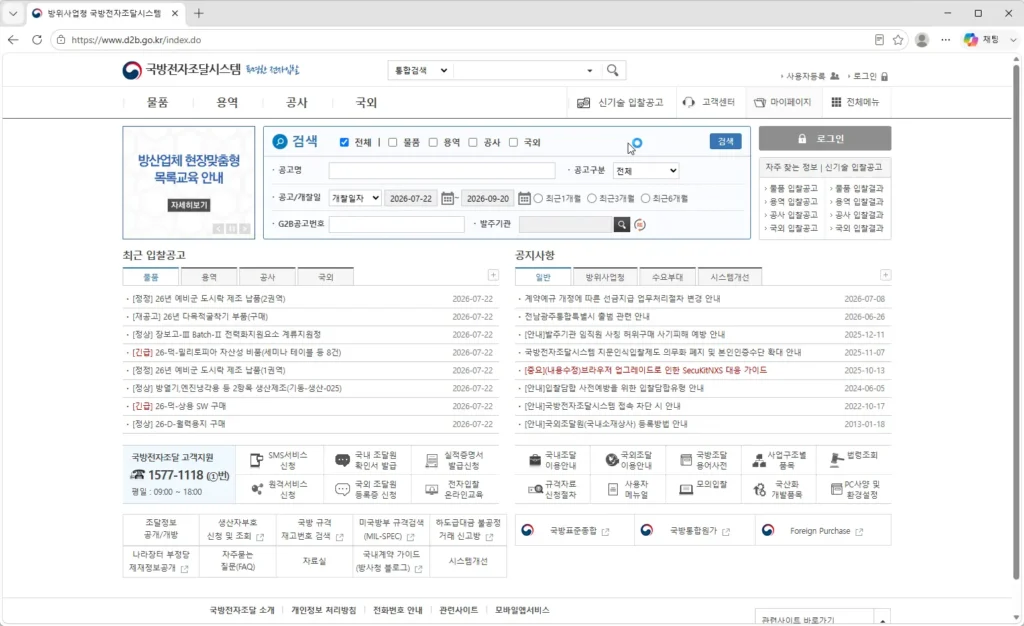The image size is (1024, 626).
Task: Open the 국외 main menu
Action: pyautogui.click(x=366, y=102)
